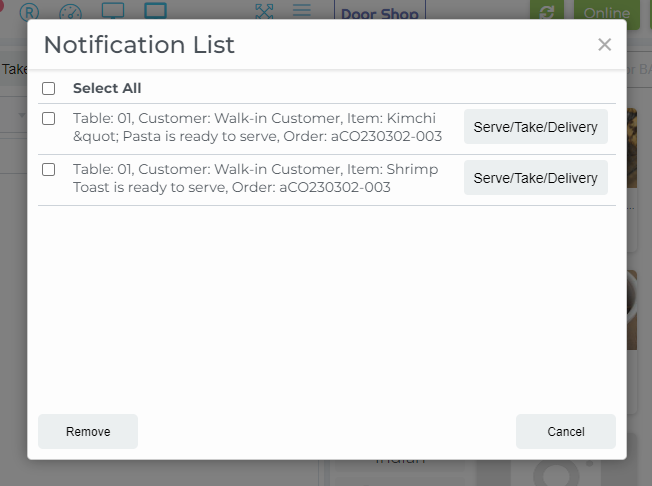Check the Shrimp Toast notification checkbox
652x486 pixels.
49,170
